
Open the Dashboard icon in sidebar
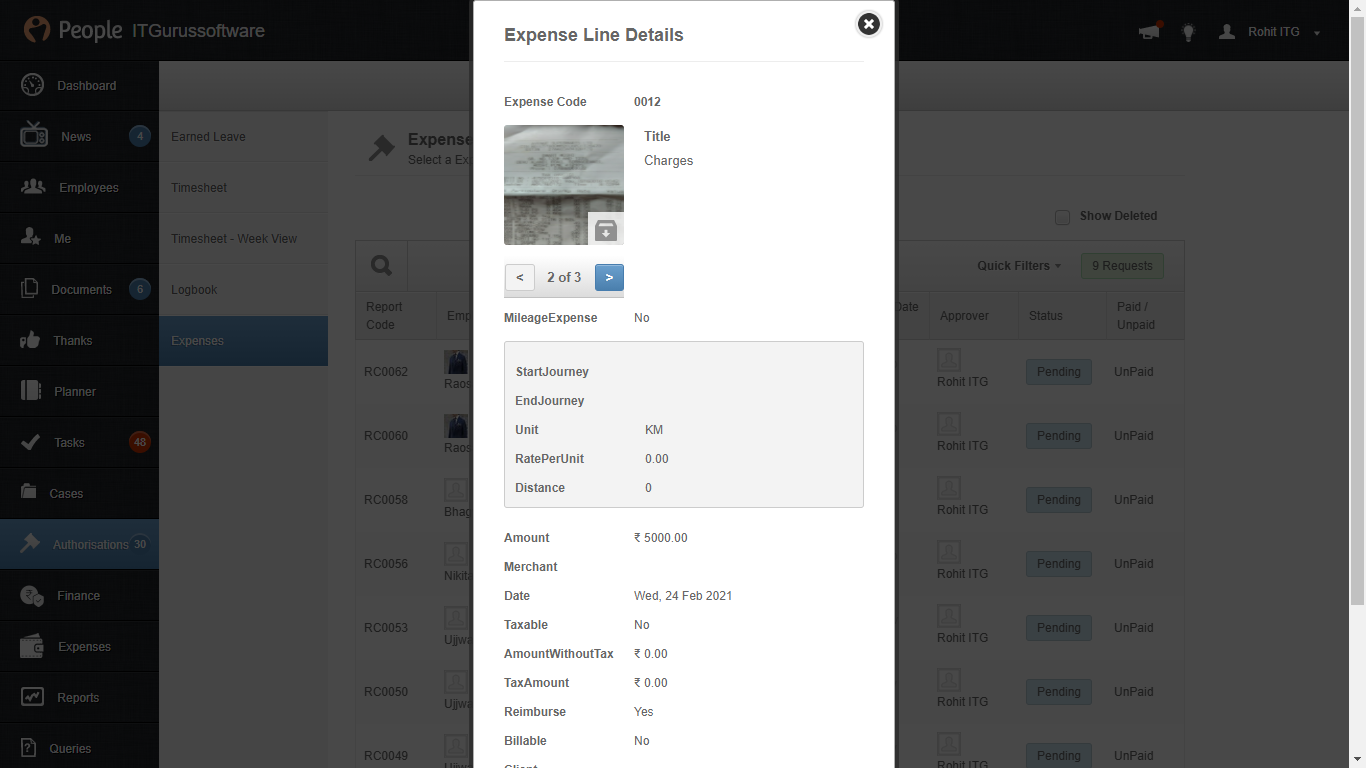pyautogui.click(x=33, y=85)
